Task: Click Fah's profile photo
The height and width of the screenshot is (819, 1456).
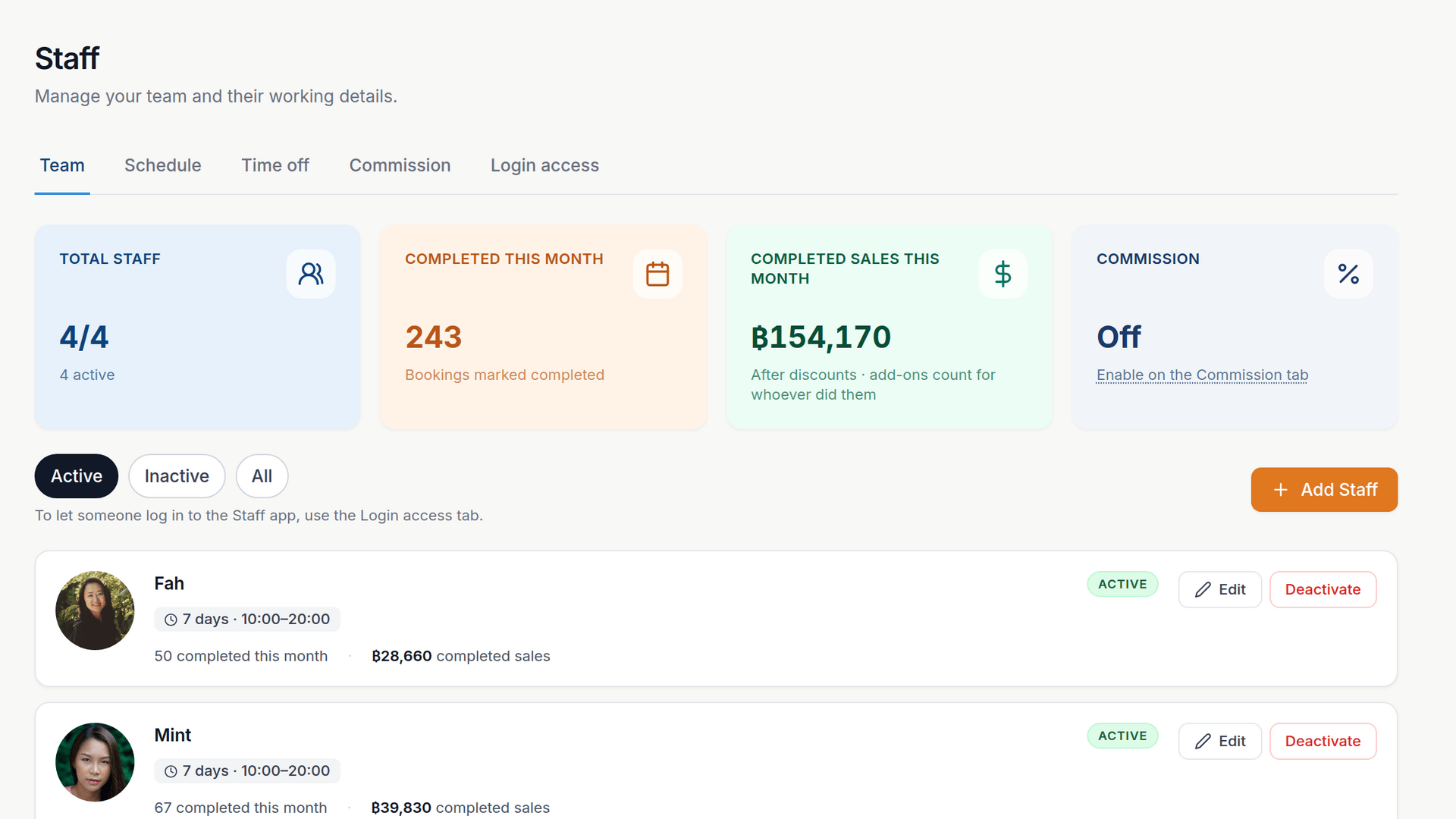Action: [95, 610]
